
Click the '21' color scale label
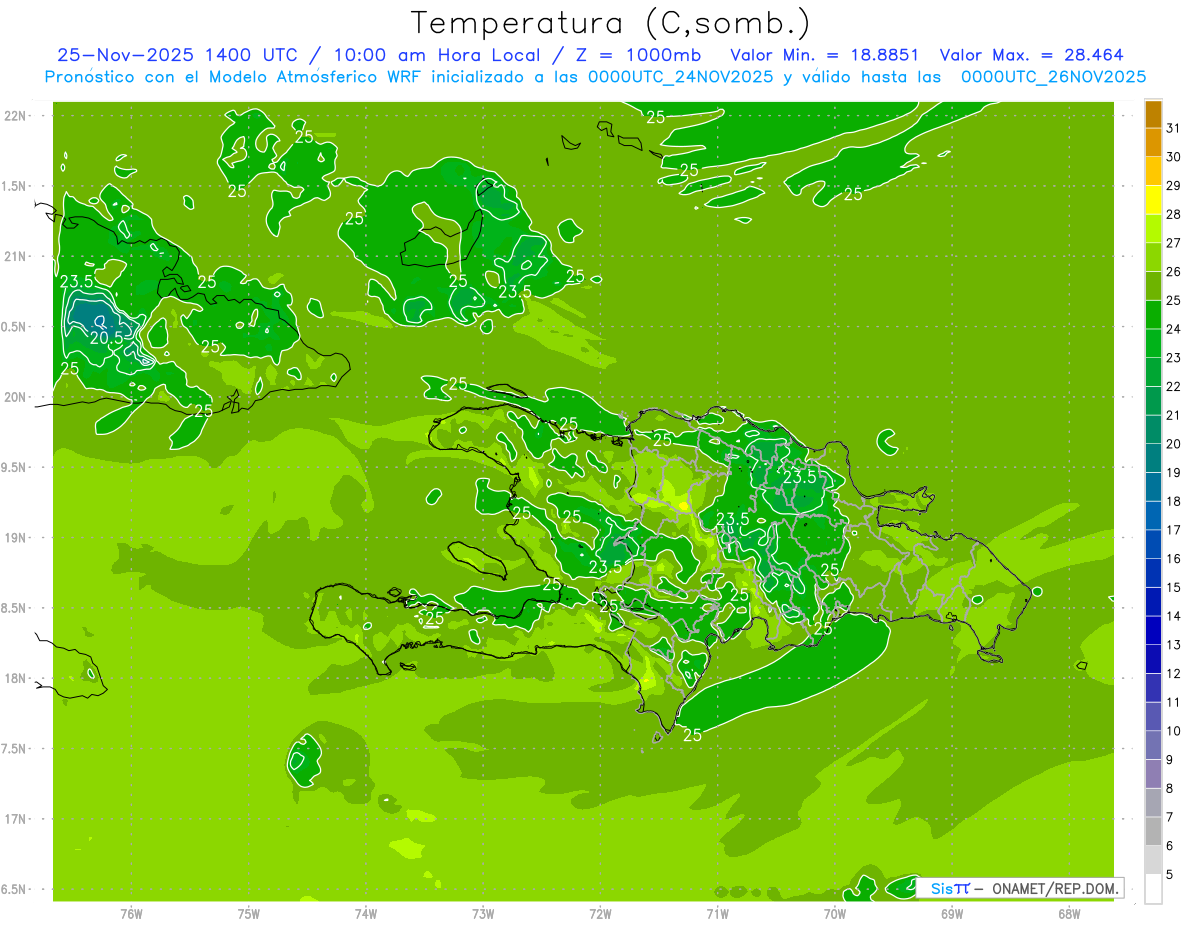point(1174,415)
